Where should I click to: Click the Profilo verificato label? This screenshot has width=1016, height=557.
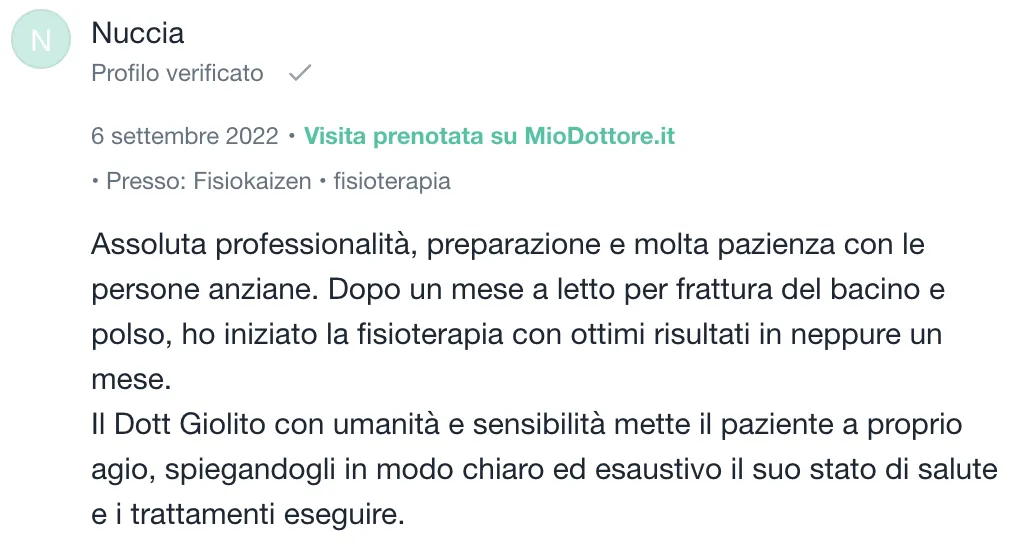click(178, 73)
